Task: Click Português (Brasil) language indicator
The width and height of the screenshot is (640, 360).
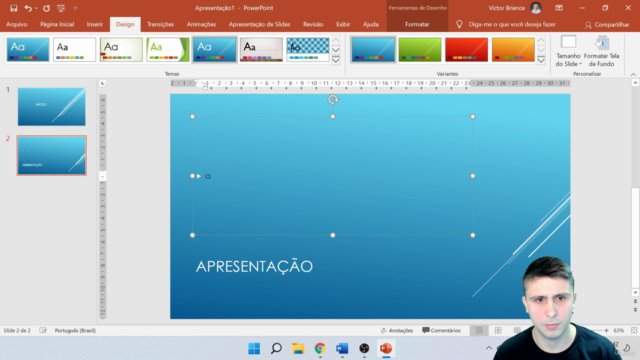Action: [x=75, y=330]
